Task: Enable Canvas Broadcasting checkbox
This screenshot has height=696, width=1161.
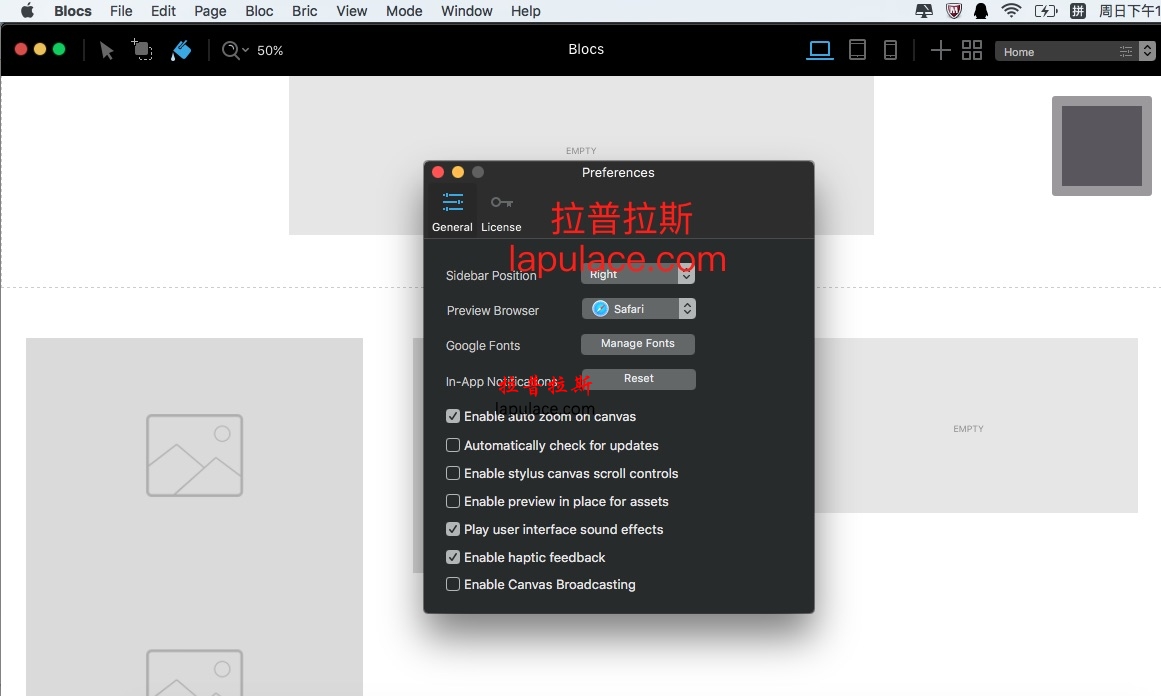Action: pyautogui.click(x=453, y=584)
